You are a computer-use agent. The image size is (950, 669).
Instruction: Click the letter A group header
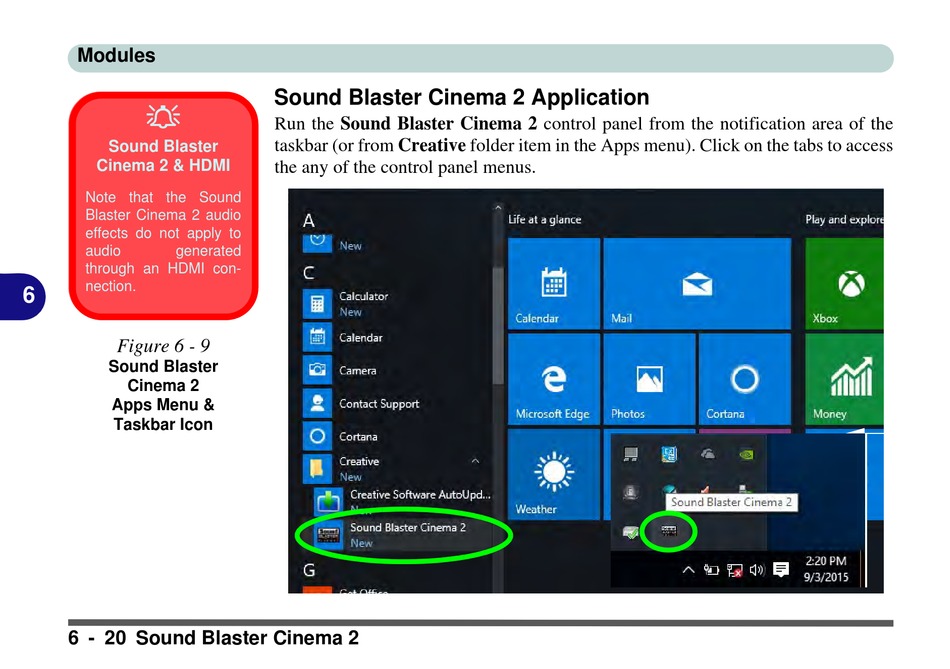pos(309,221)
